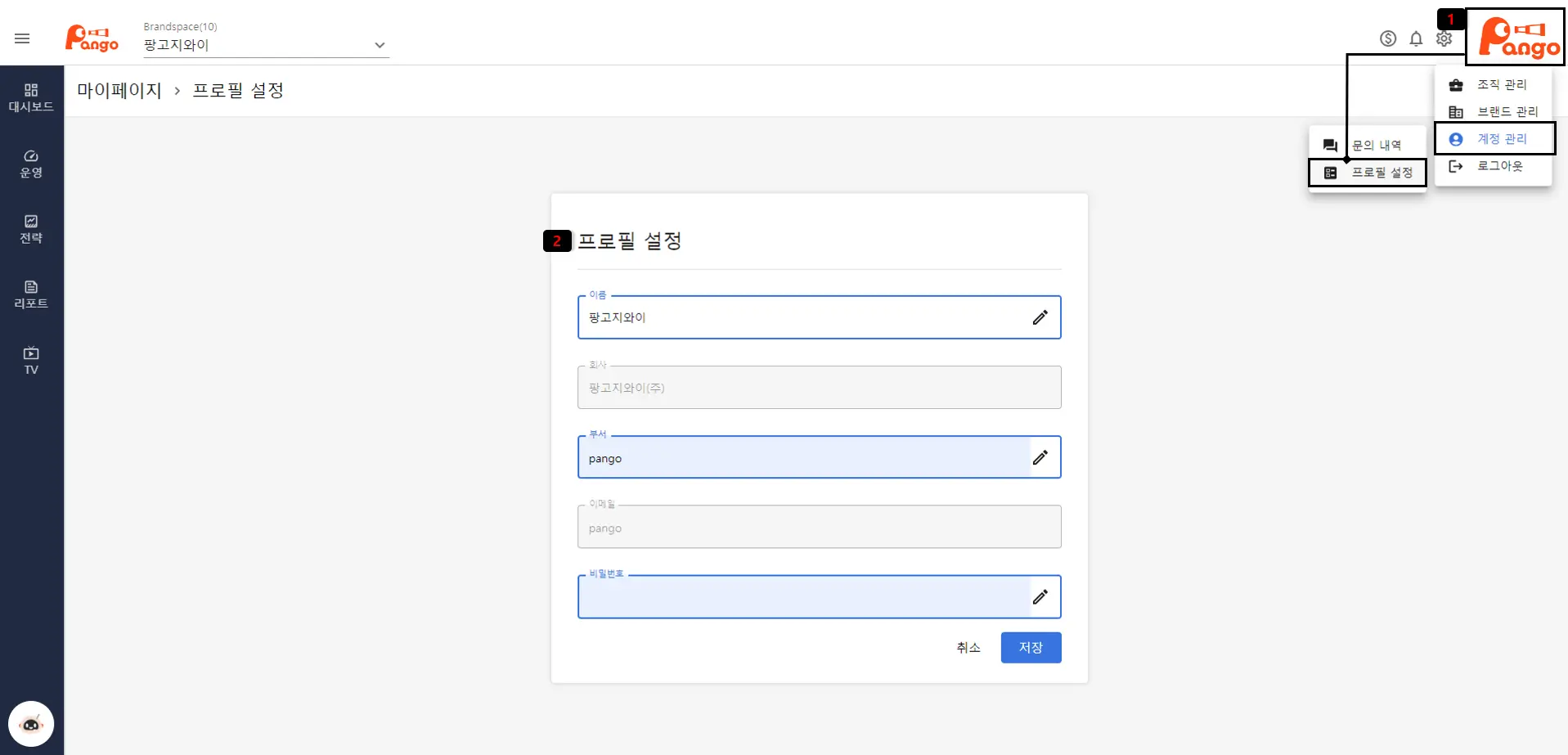Edit the 이름 field with pencil icon
This screenshot has width=1568, height=755.
(x=1040, y=317)
